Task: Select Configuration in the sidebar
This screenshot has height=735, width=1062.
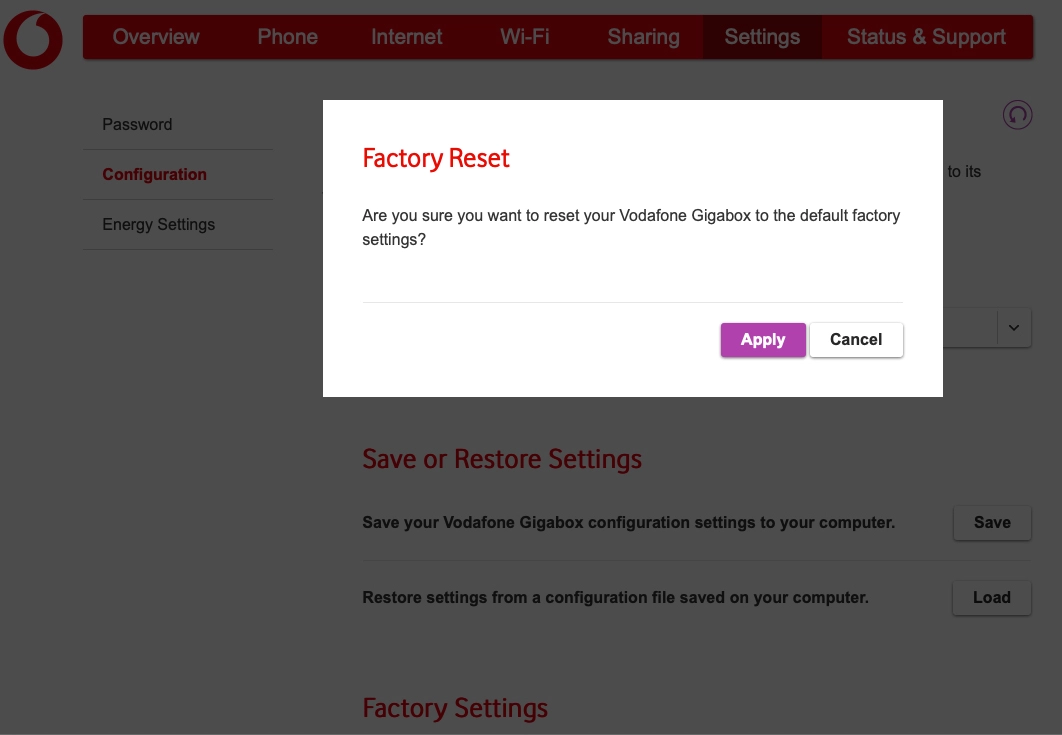Action: (x=154, y=174)
